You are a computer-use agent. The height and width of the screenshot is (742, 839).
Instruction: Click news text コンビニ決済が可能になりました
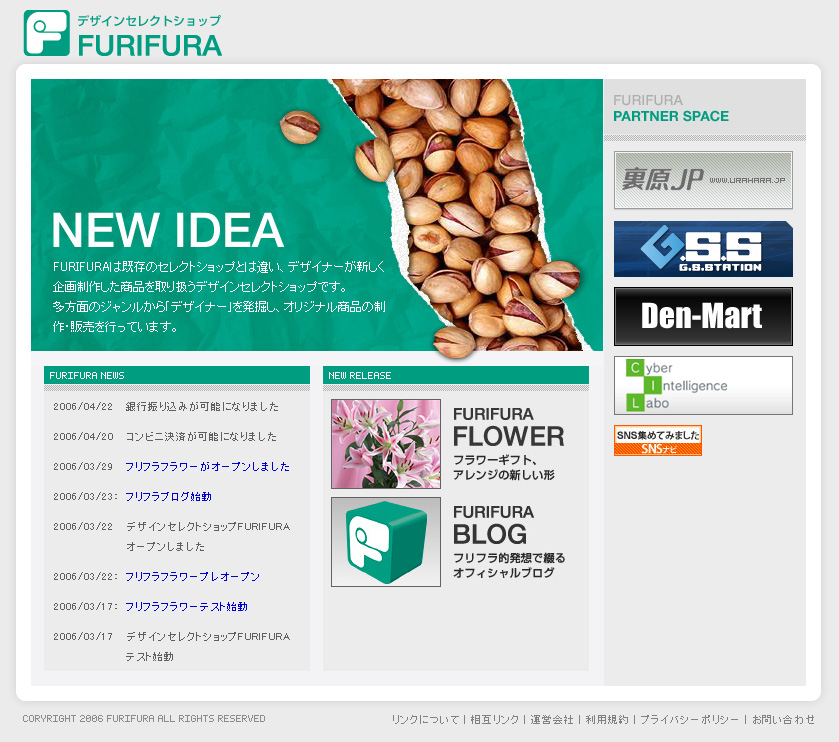201,437
